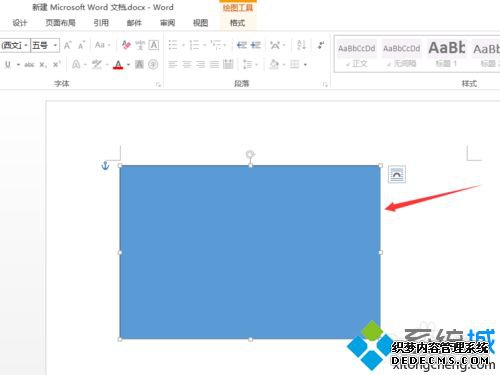Click the Shrink Font icon
500x375 pixels.
pyautogui.click(x=81, y=45)
